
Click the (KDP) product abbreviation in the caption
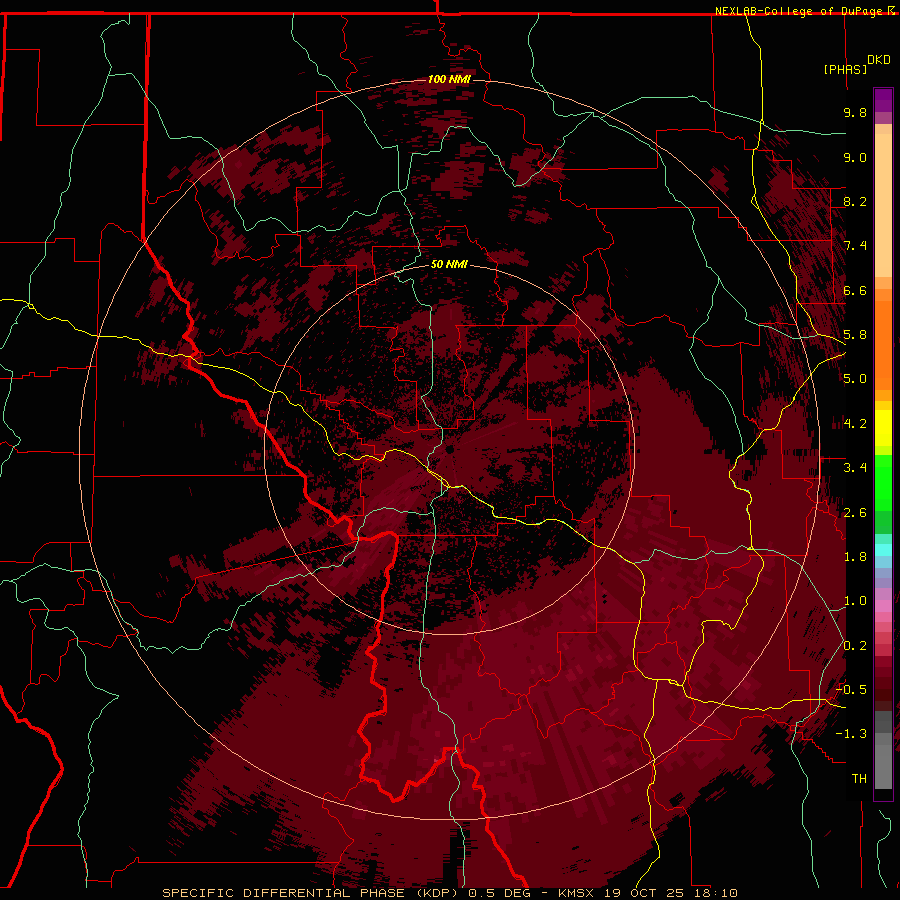(x=437, y=893)
